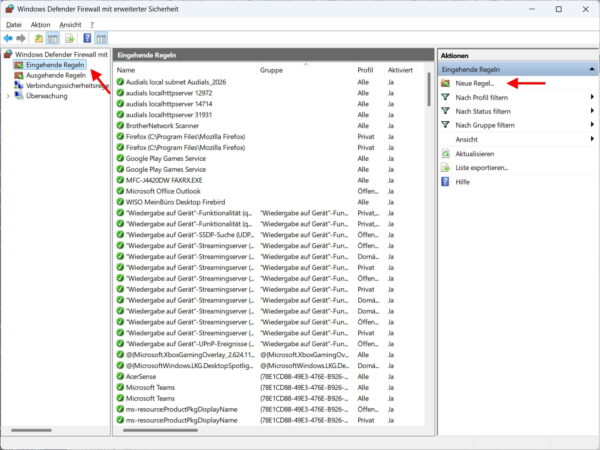Click the Up one level folder icon
The width and height of the screenshot is (600, 450).
pos(39,38)
